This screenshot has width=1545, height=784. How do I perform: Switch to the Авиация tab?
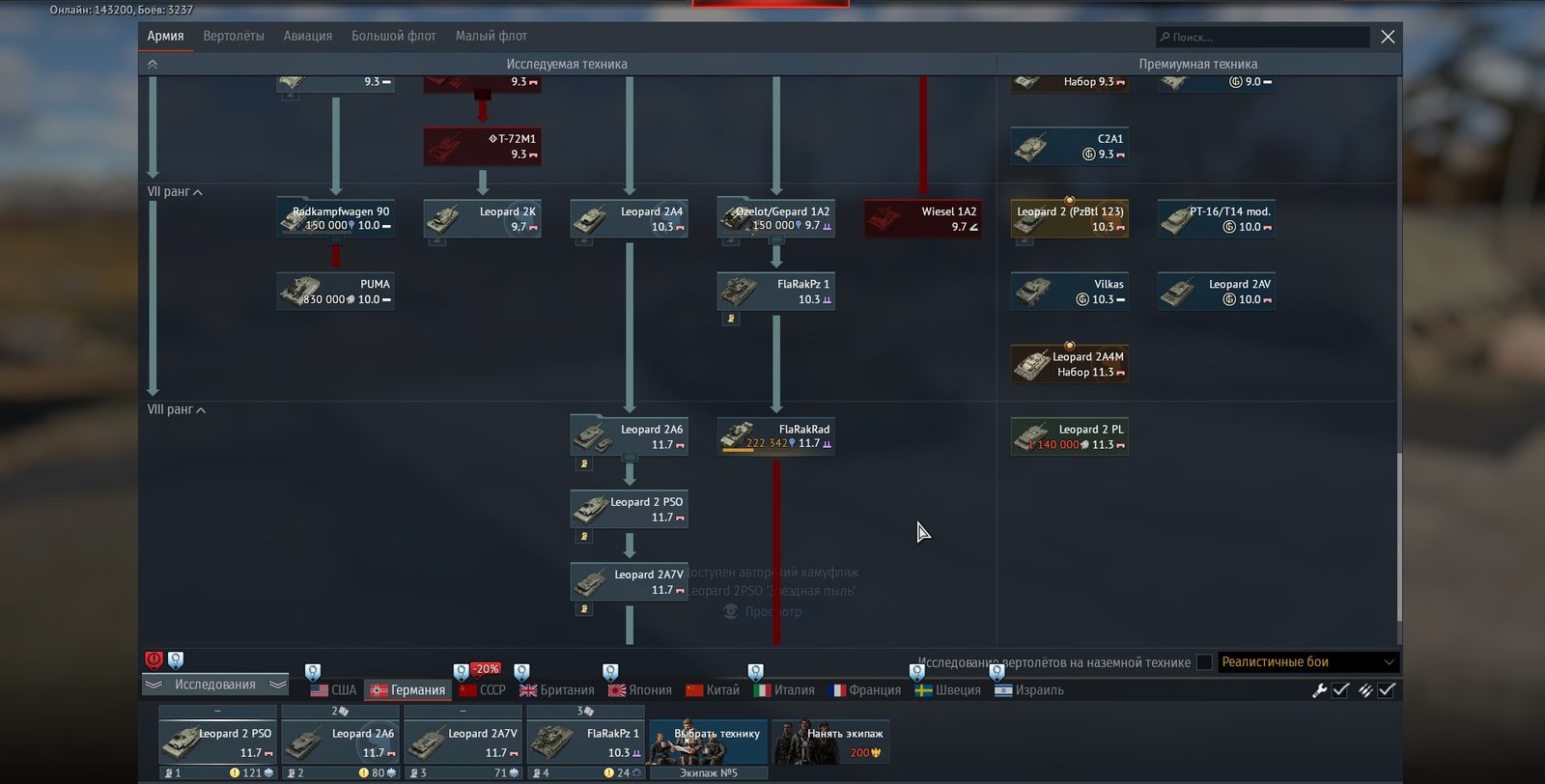click(x=307, y=37)
